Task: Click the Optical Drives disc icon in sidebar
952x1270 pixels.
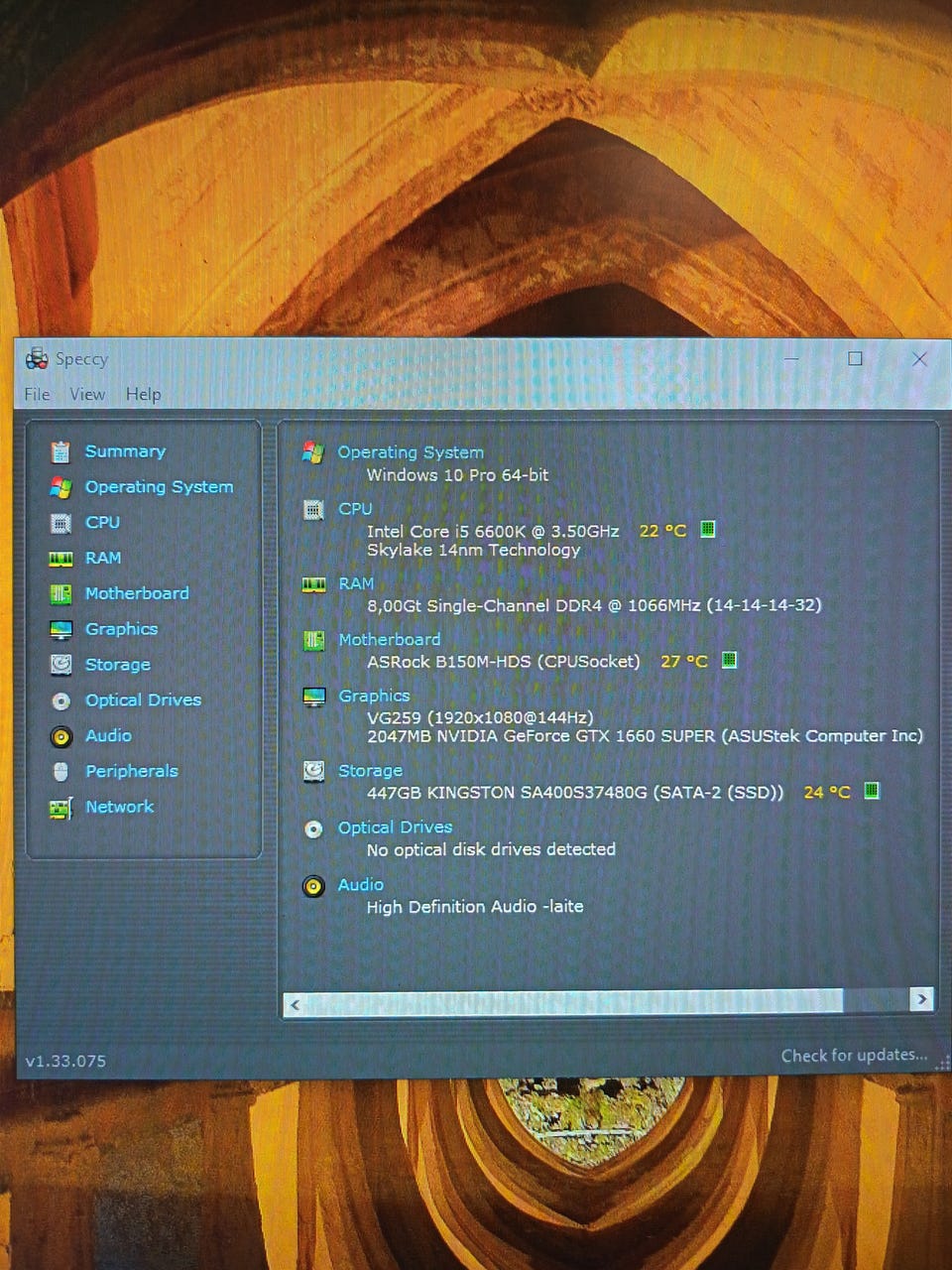Action: [x=60, y=700]
